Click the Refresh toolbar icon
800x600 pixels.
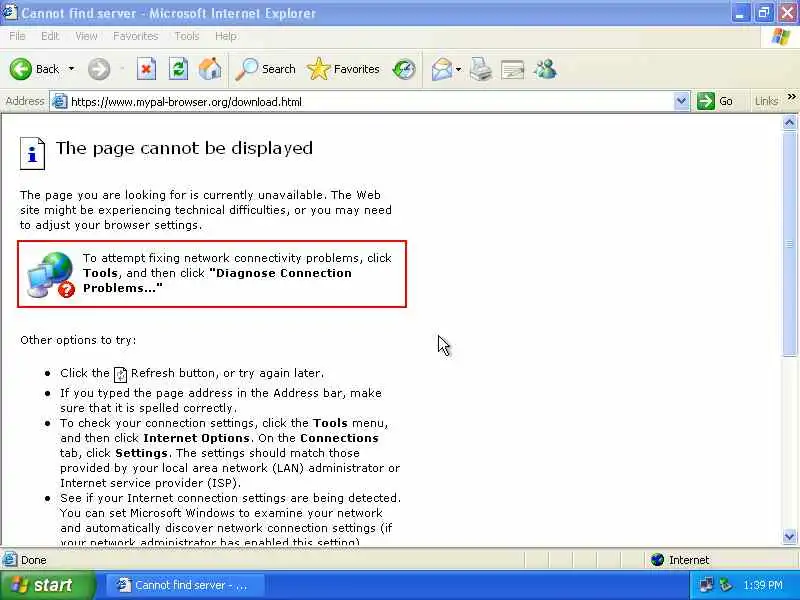click(178, 69)
